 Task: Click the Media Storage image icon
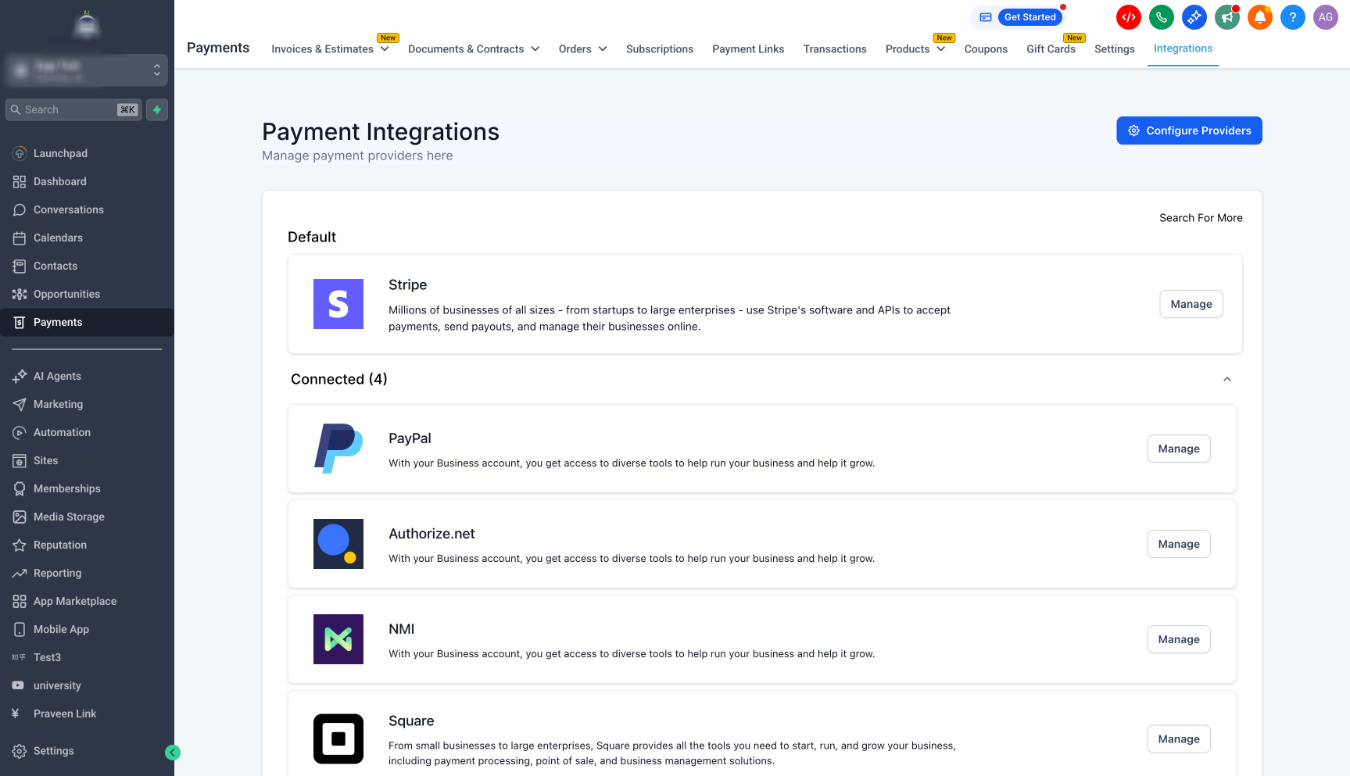(19, 517)
